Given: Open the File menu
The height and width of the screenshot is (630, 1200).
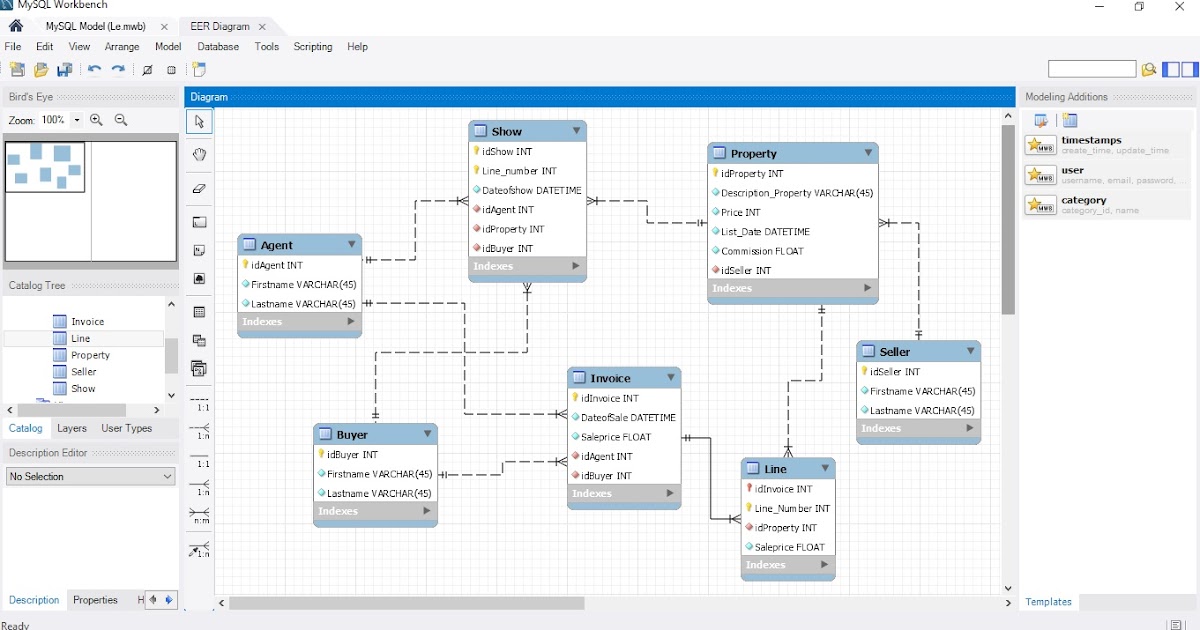Looking at the screenshot, I should point(13,47).
